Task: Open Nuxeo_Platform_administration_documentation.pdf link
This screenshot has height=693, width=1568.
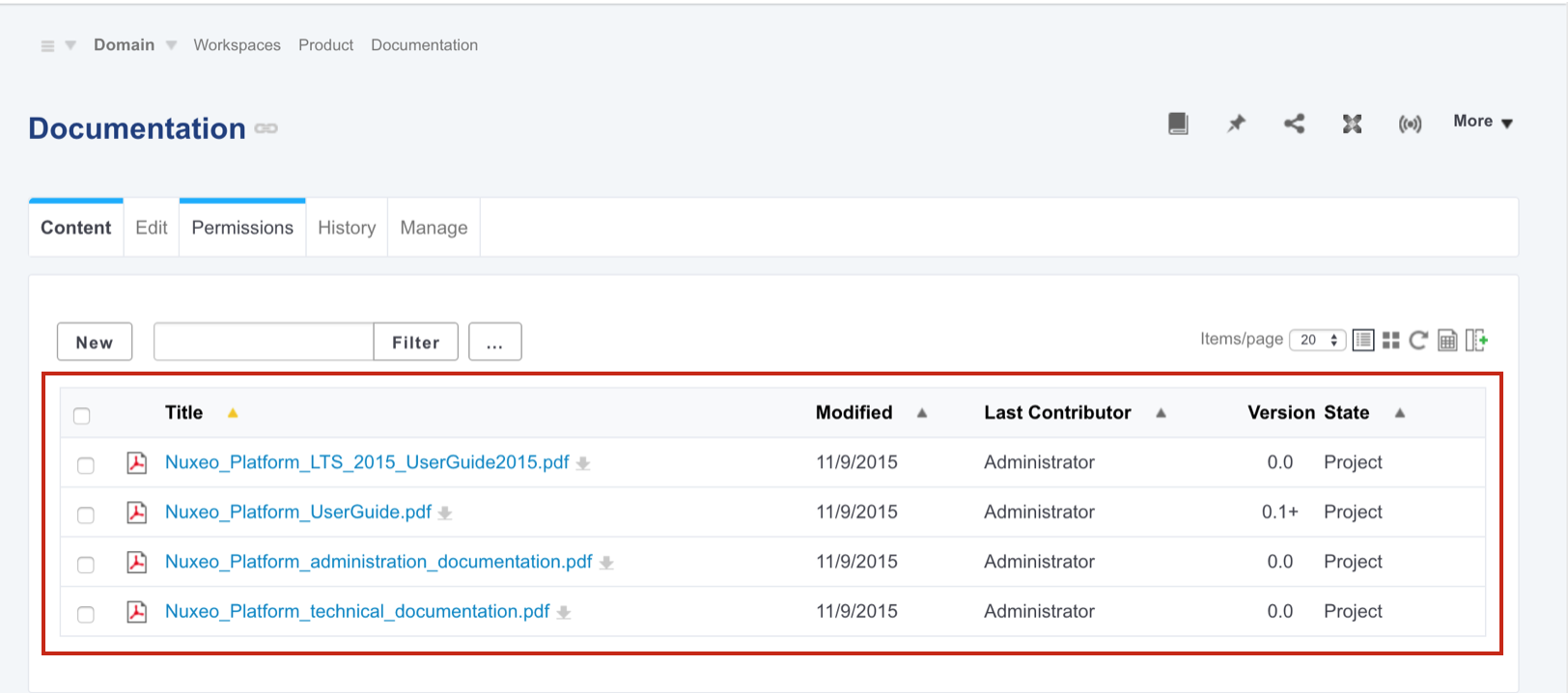Action: pyautogui.click(x=378, y=562)
